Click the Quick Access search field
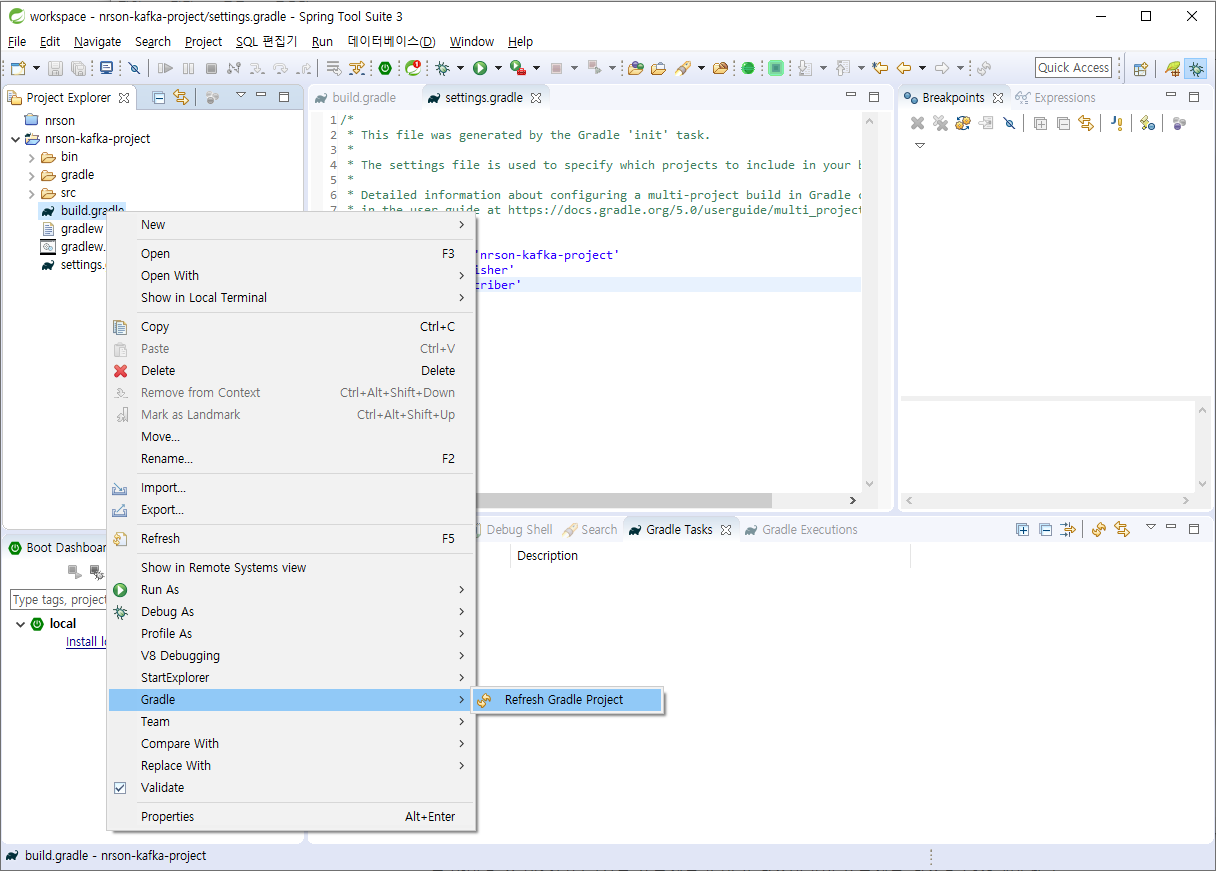1216x871 pixels. coord(1073,68)
